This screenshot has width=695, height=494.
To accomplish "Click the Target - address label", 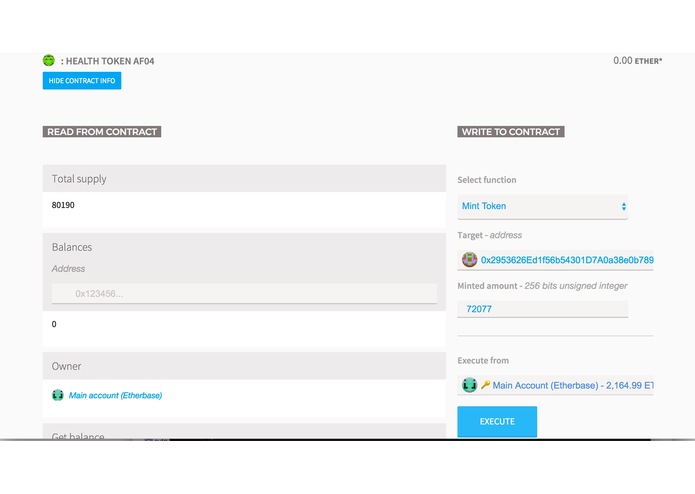I will click(x=489, y=235).
